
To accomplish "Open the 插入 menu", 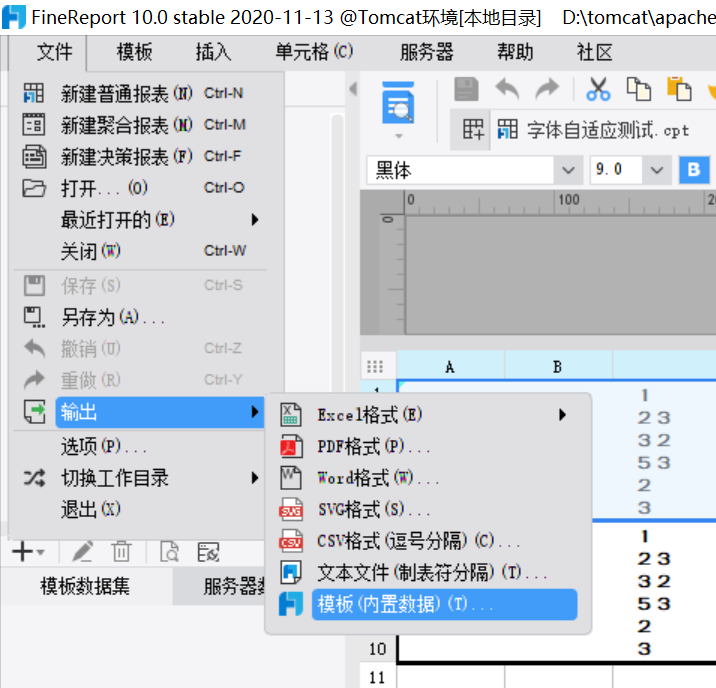I will [213, 52].
